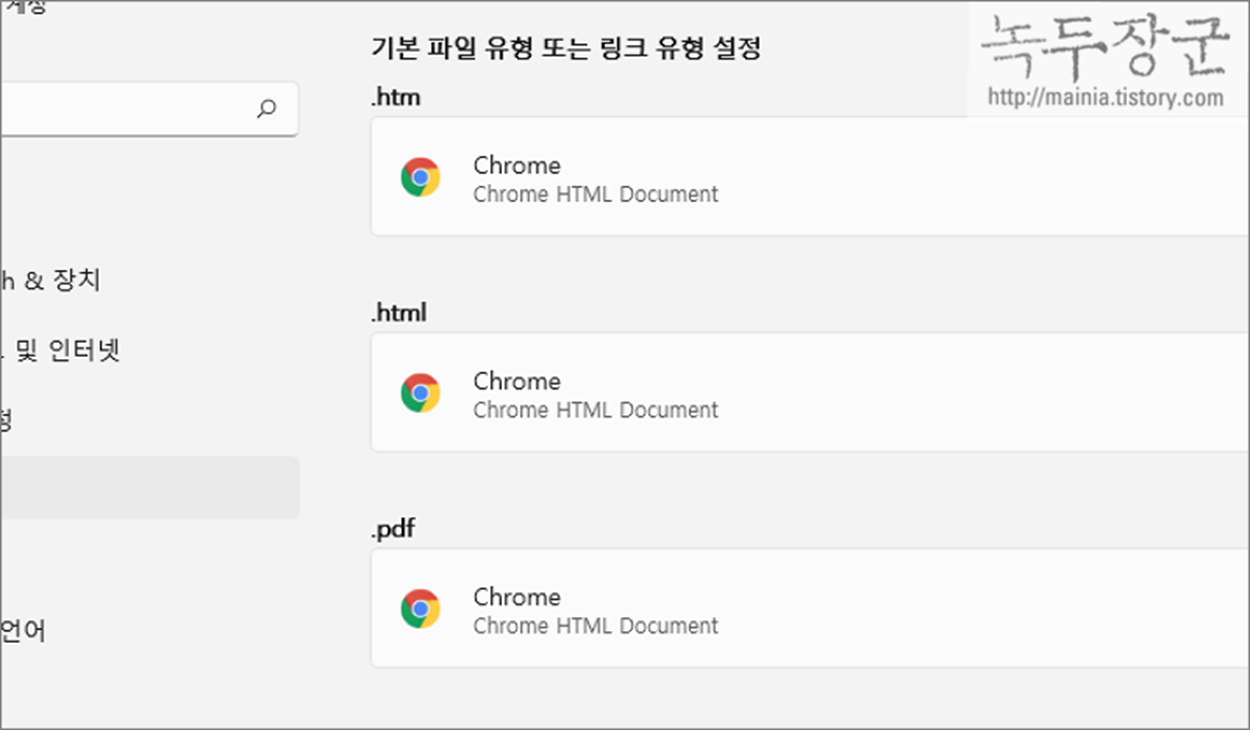The height and width of the screenshot is (730, 1250).
Task: Click Chrome icon under .htm
Action: pos(421,177)
